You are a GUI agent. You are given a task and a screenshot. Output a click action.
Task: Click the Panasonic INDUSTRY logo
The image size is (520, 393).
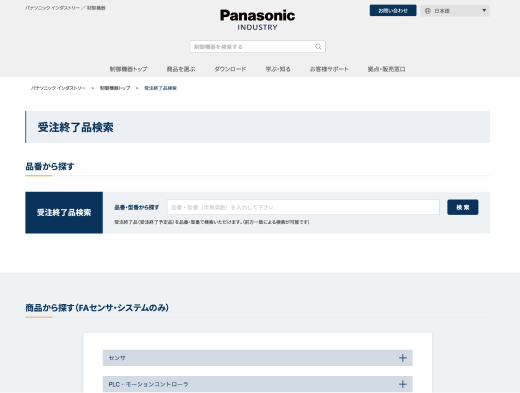257,20
